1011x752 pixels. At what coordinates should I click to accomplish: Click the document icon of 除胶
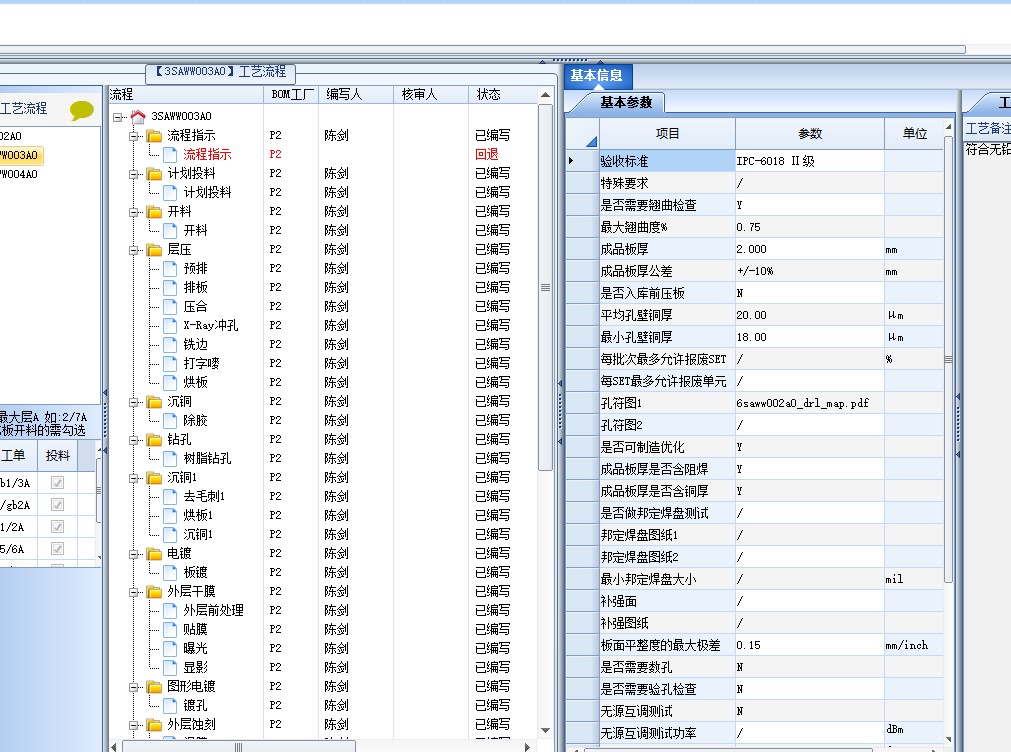(x=170, y=421)
